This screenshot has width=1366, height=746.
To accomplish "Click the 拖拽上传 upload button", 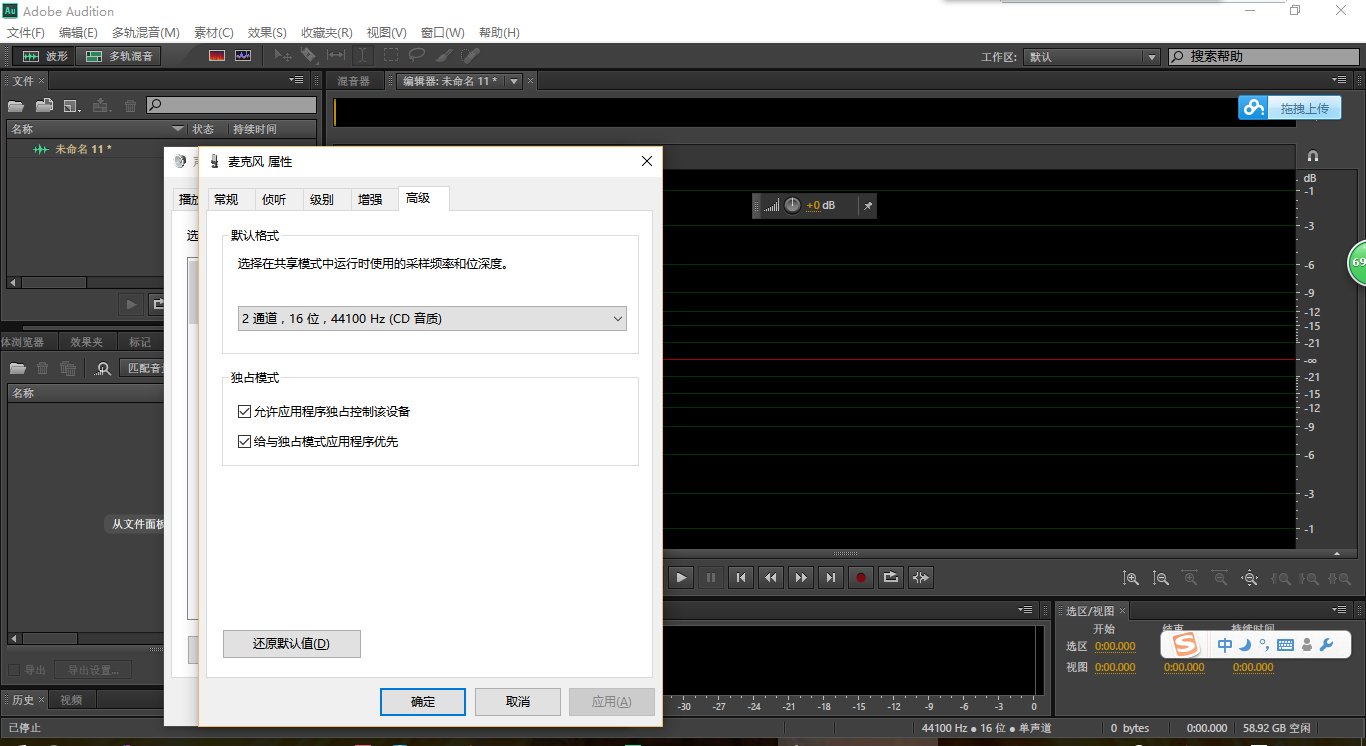I will tap(1290, 108).
